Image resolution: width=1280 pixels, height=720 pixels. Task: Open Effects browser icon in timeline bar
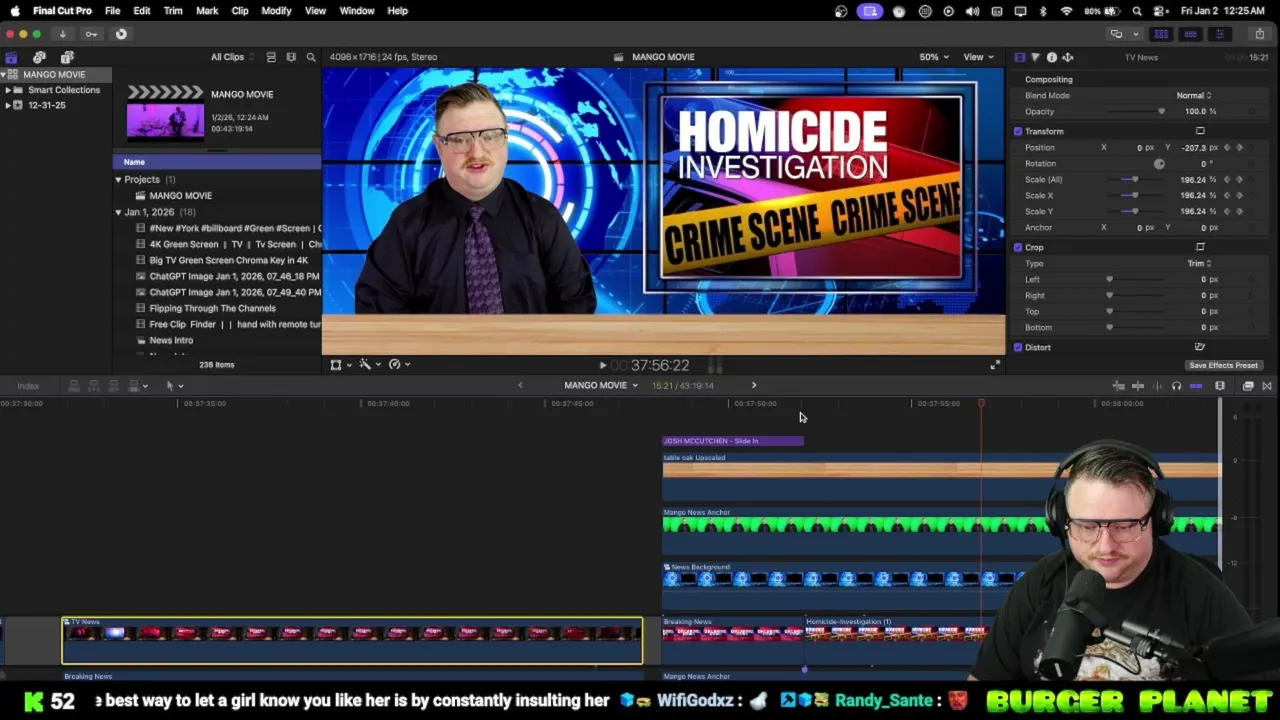point(1248,386)
